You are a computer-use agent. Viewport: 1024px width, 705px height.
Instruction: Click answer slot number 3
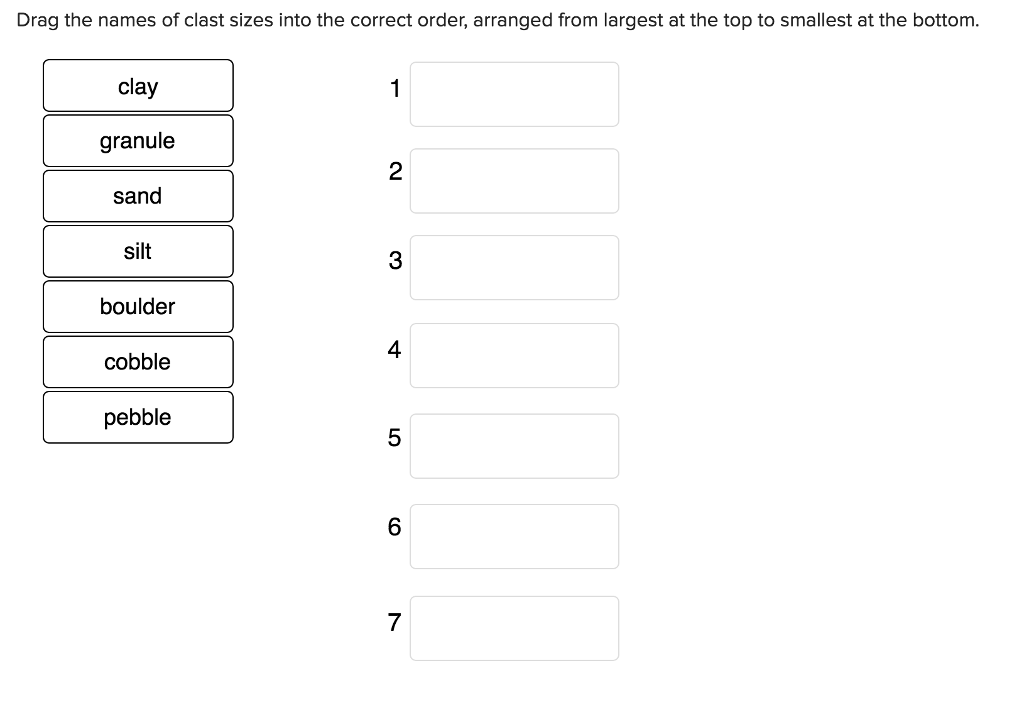click(x=514, y=267)
